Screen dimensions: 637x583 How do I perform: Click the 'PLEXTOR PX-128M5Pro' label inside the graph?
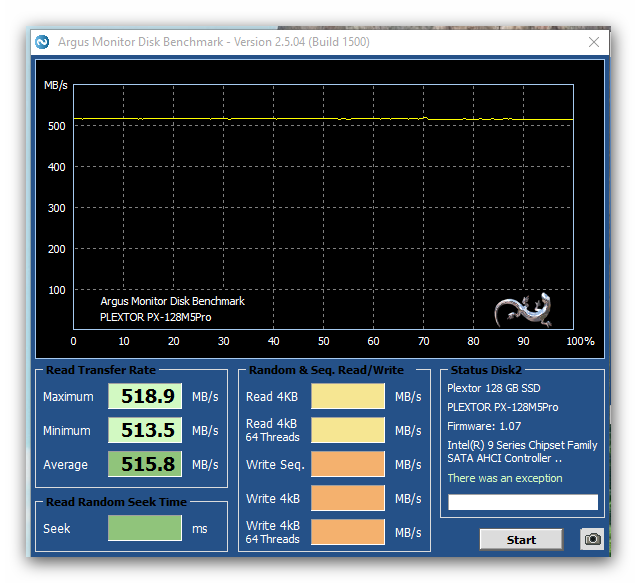tap(156, 317)
